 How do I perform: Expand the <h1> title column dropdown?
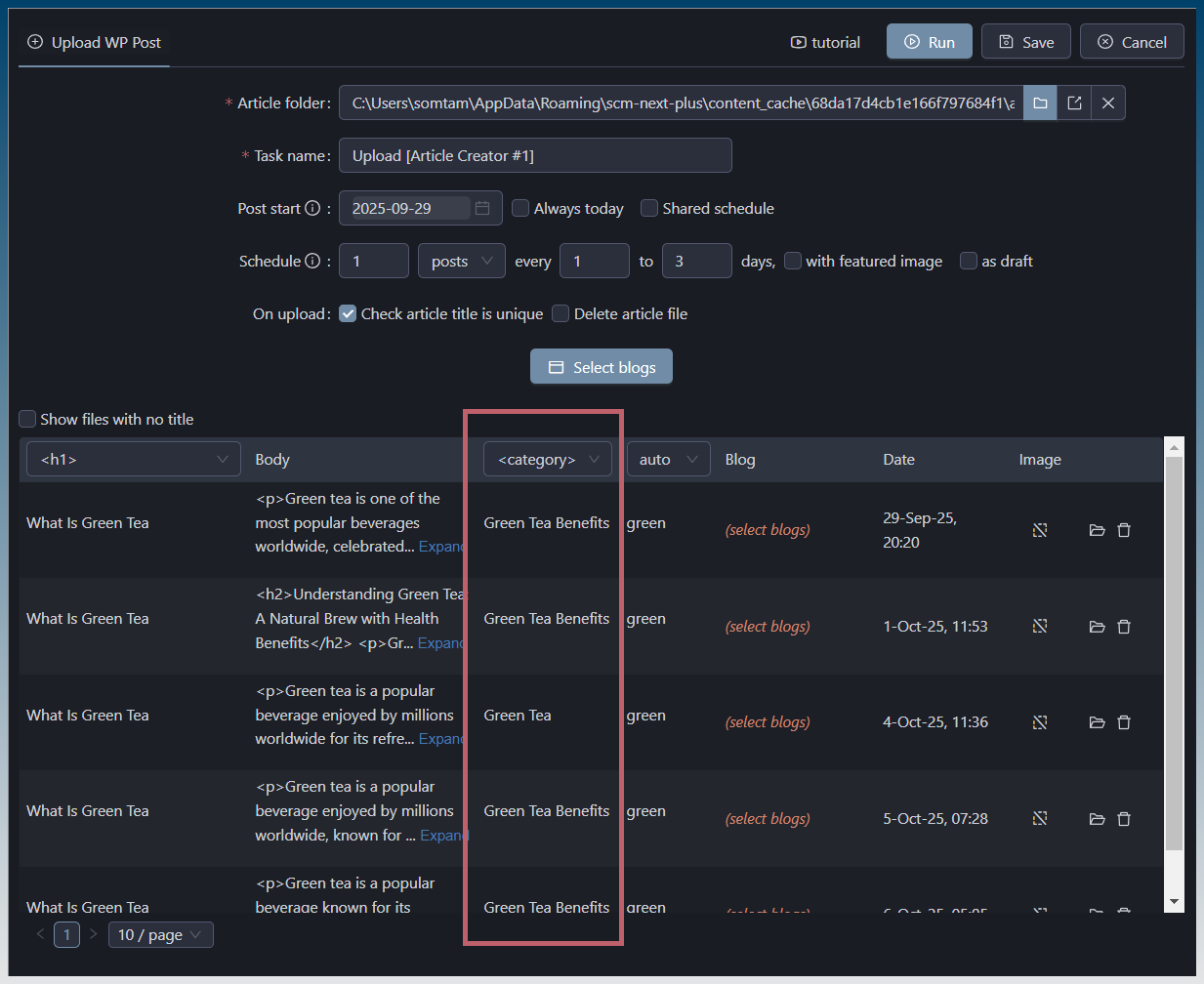[x=134, y=460]
